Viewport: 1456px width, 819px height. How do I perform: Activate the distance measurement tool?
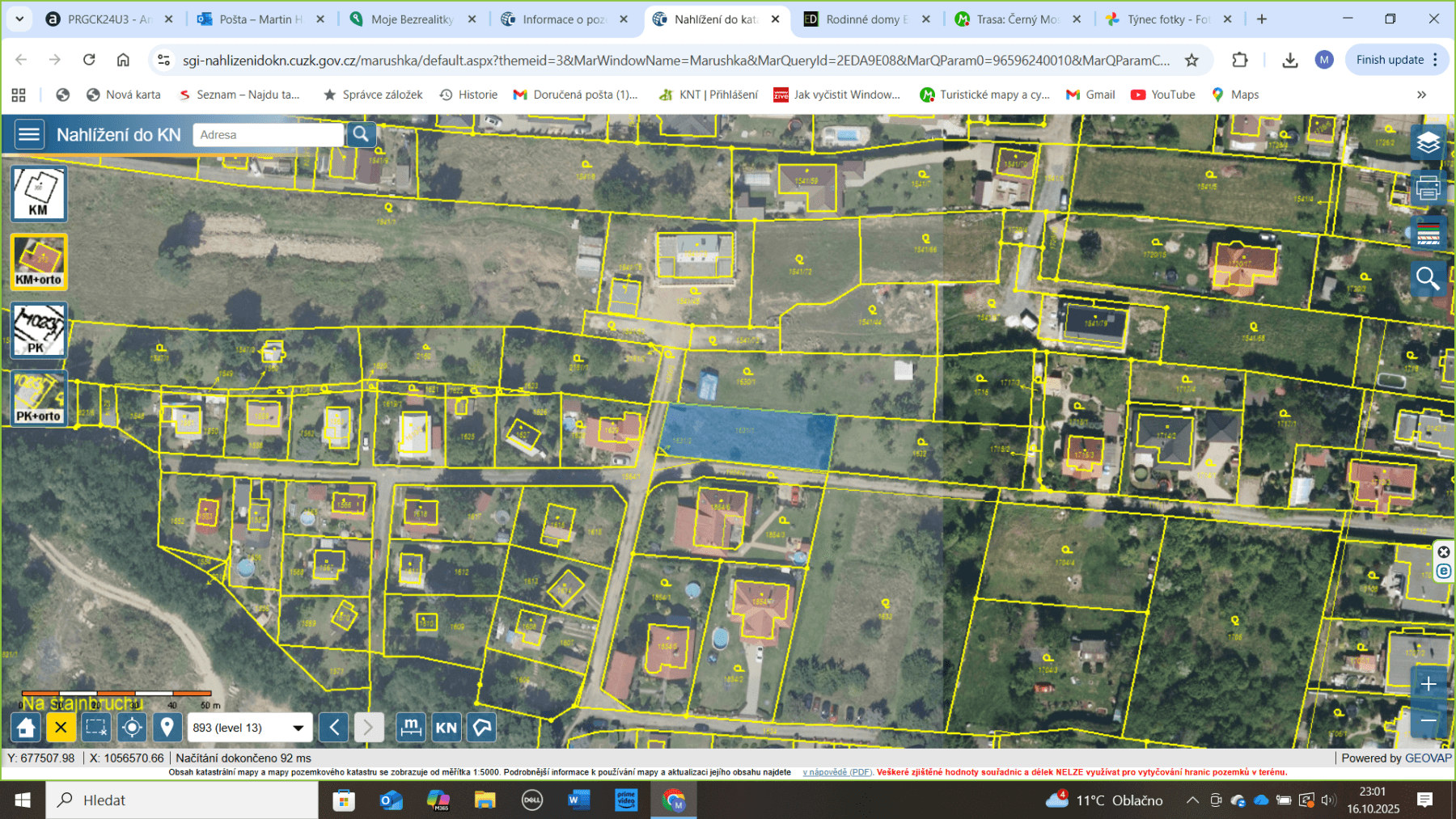click(412, 727)
